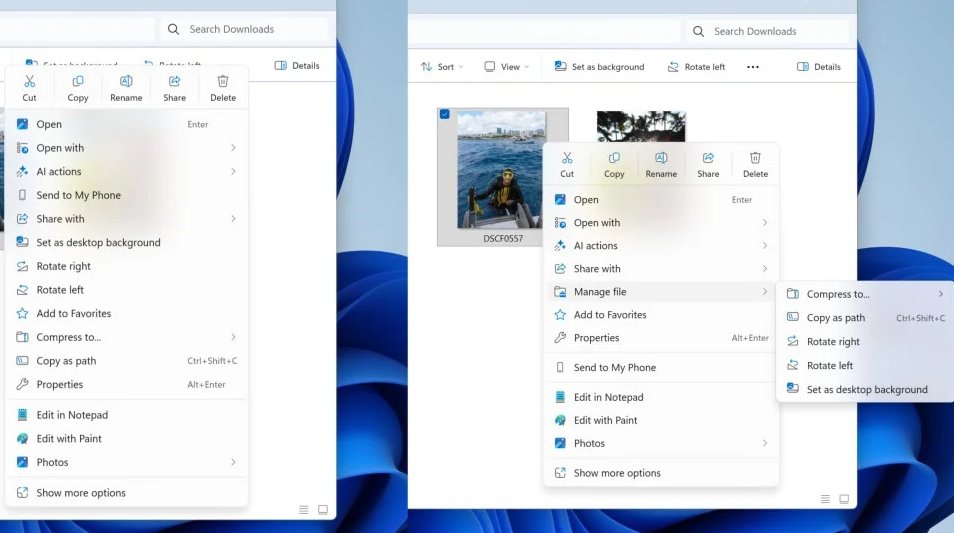954x533 pixels.
Task: Expand Share with submenu in left menu
Action: [233, 218]
